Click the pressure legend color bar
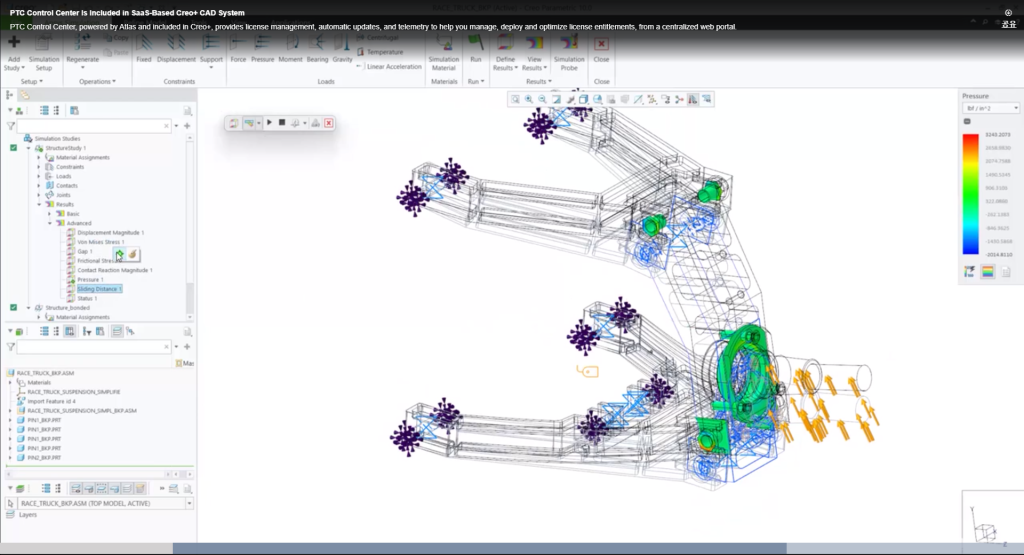The image size is (1024, 555). click(x=970, y=195)
